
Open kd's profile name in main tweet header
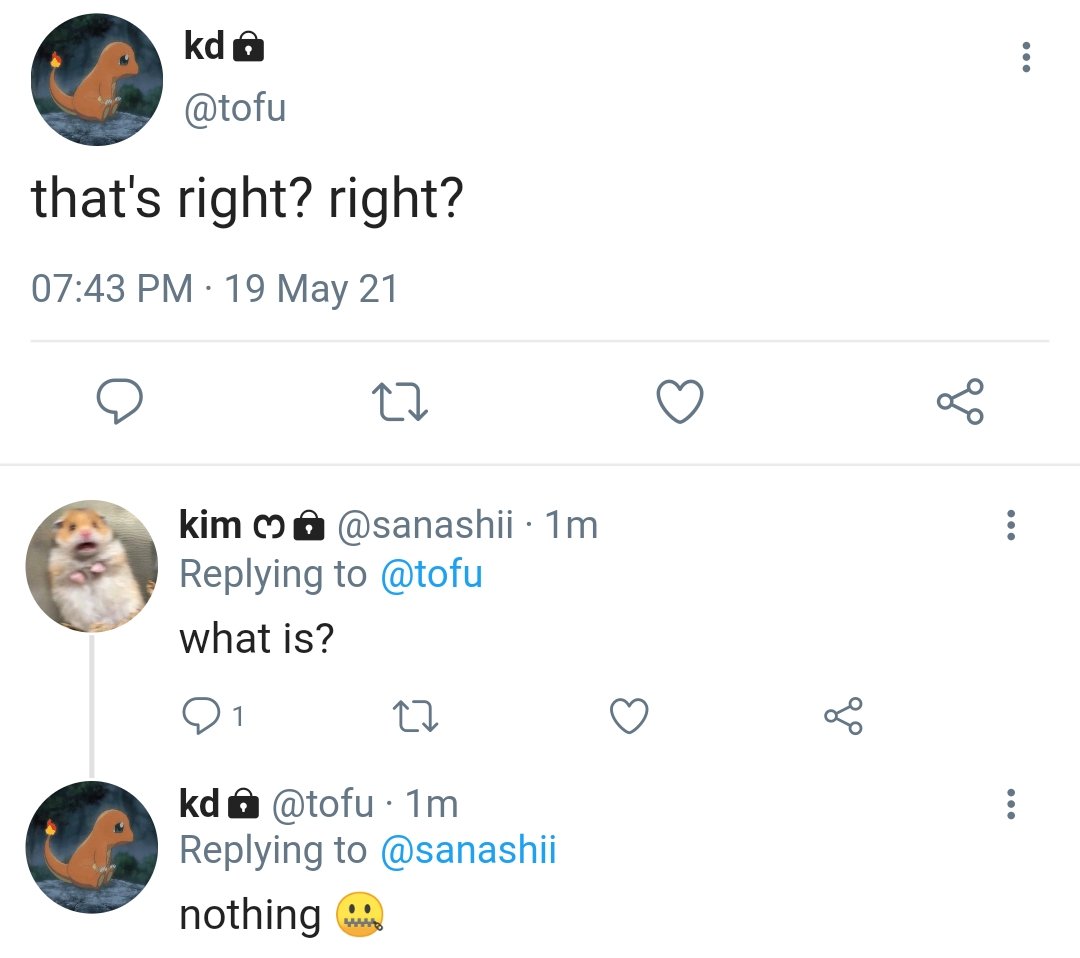pos(204,47)
